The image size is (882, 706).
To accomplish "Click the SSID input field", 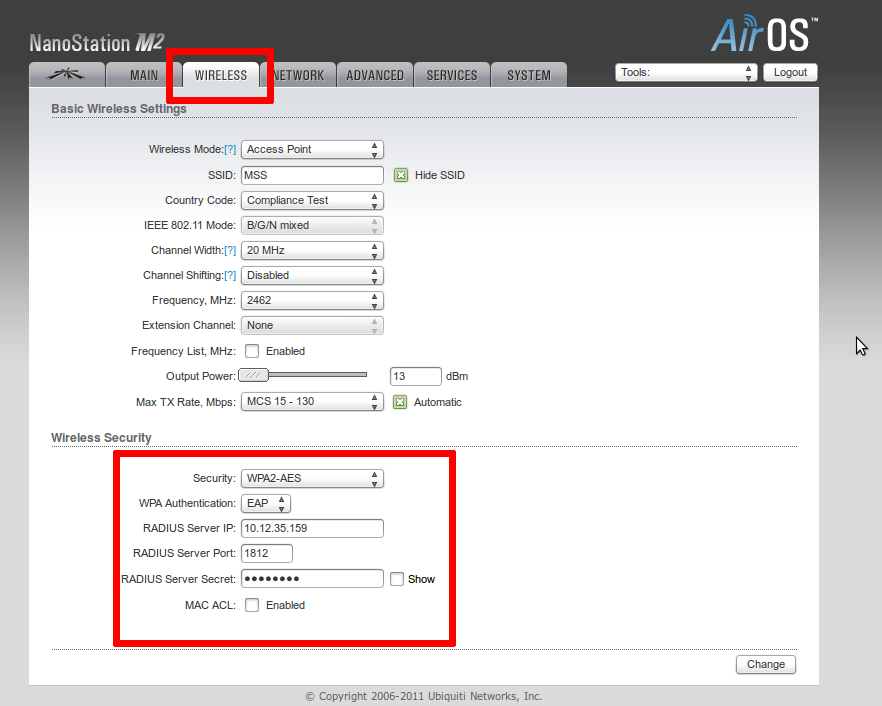I will [x=312, y=176].
